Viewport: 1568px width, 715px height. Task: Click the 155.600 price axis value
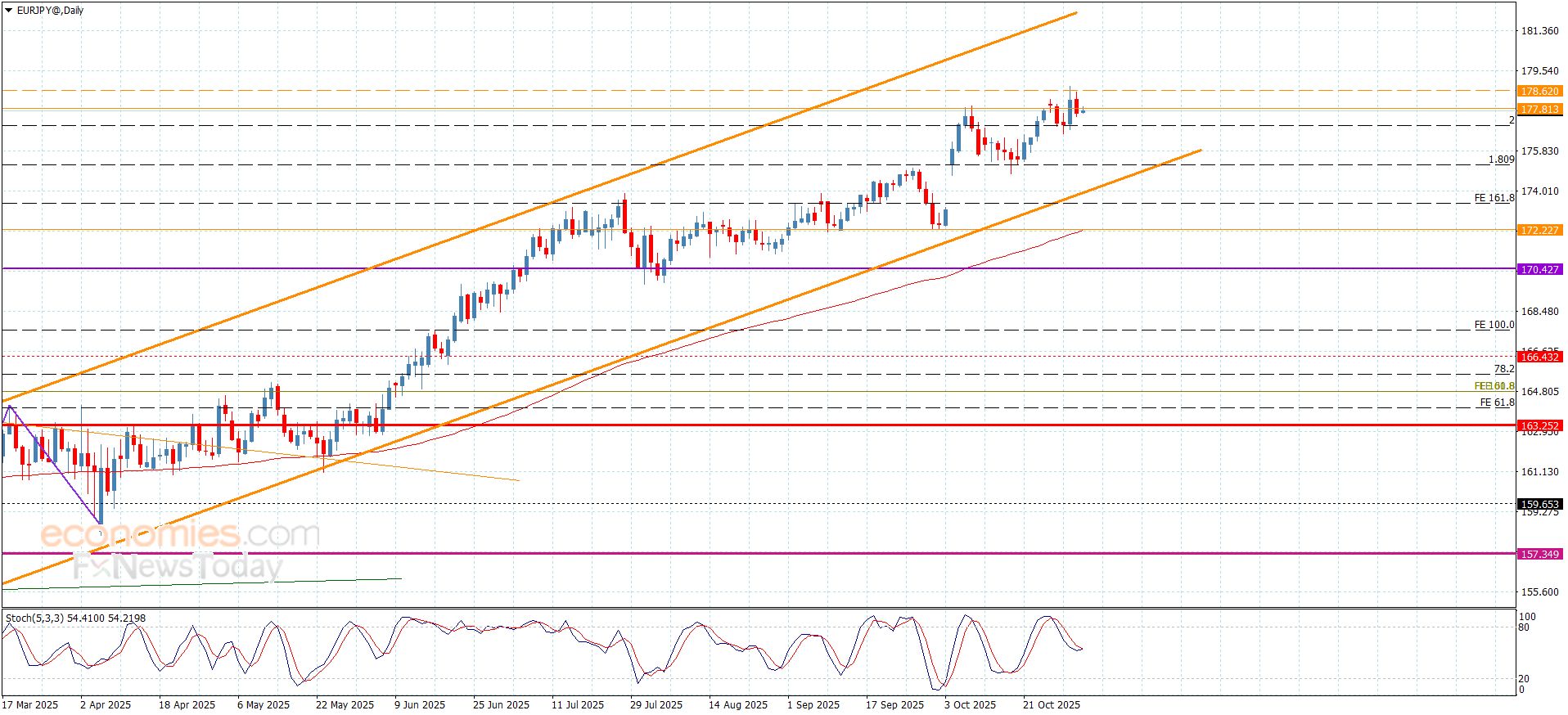(1539, 592)
